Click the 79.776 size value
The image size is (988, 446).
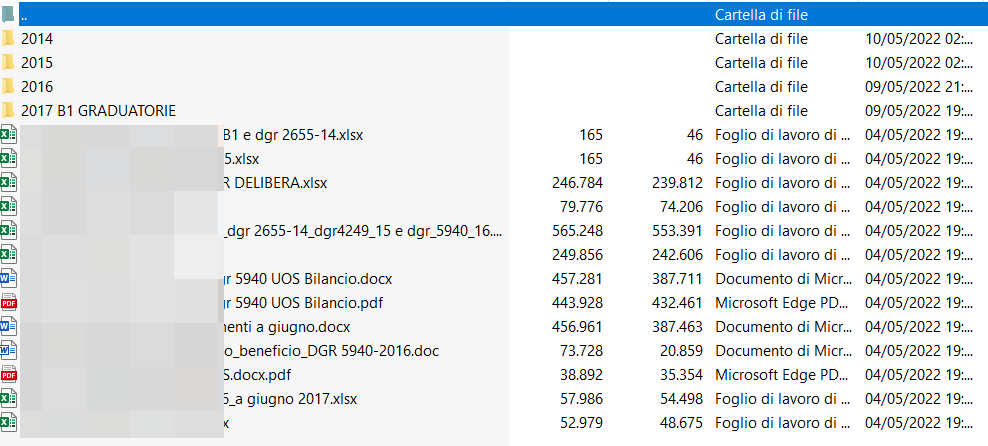581,207
